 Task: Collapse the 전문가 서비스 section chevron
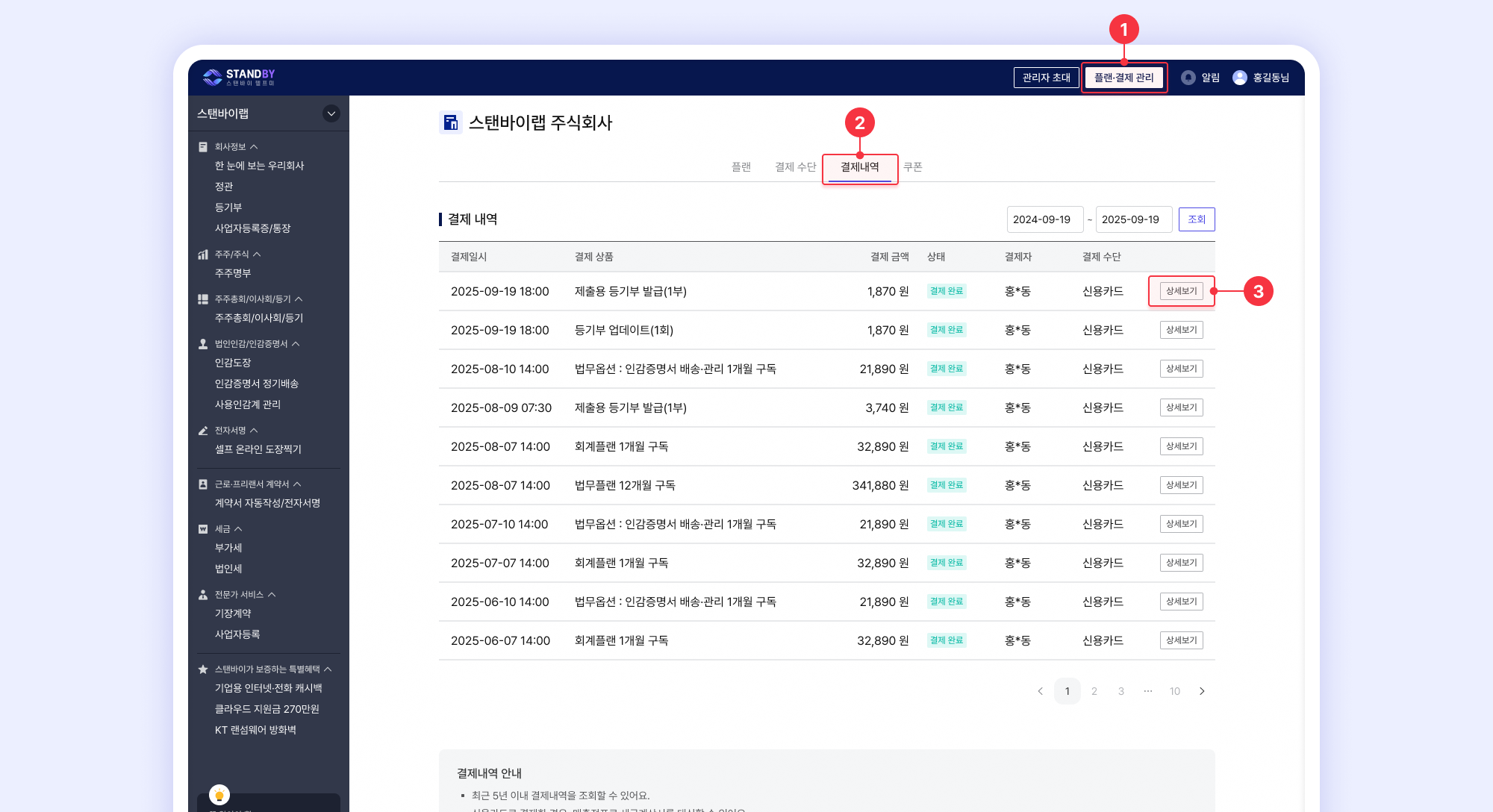pyautogui.click(x=272, y=595)
